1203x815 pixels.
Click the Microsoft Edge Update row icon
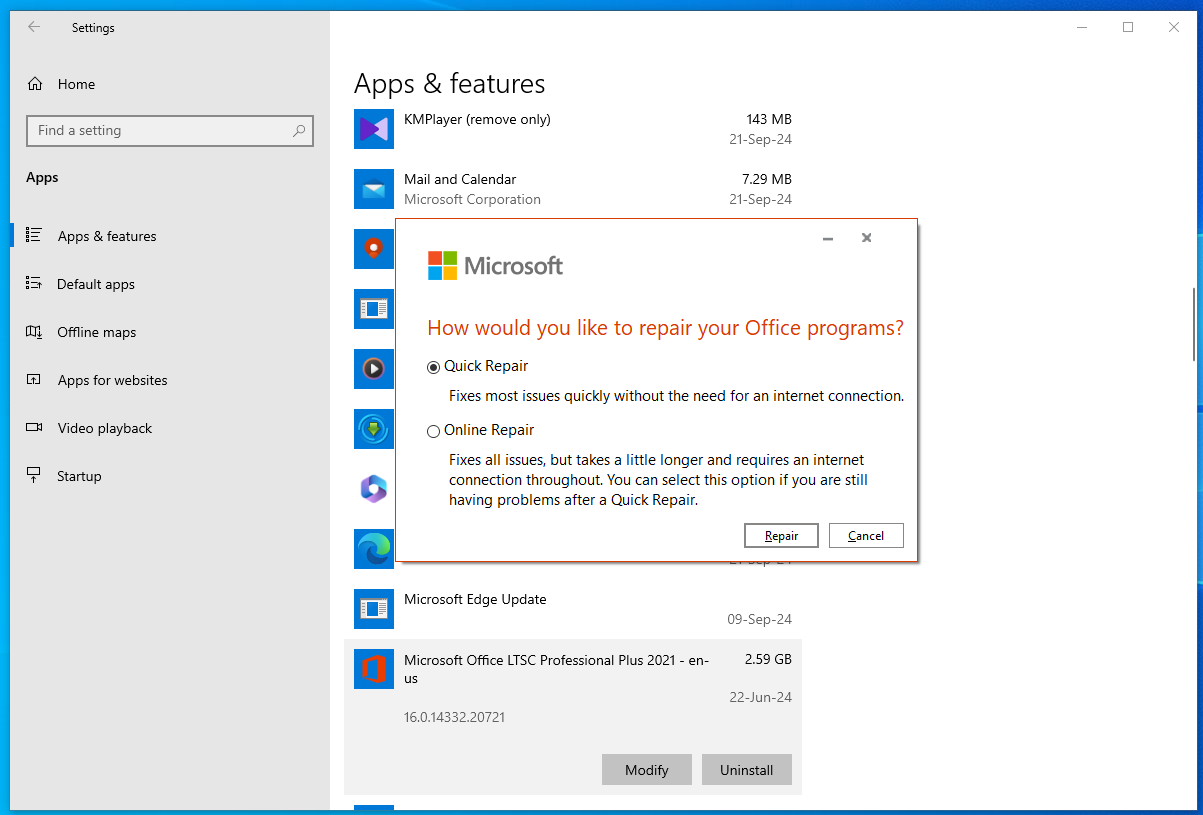(374, 609)
